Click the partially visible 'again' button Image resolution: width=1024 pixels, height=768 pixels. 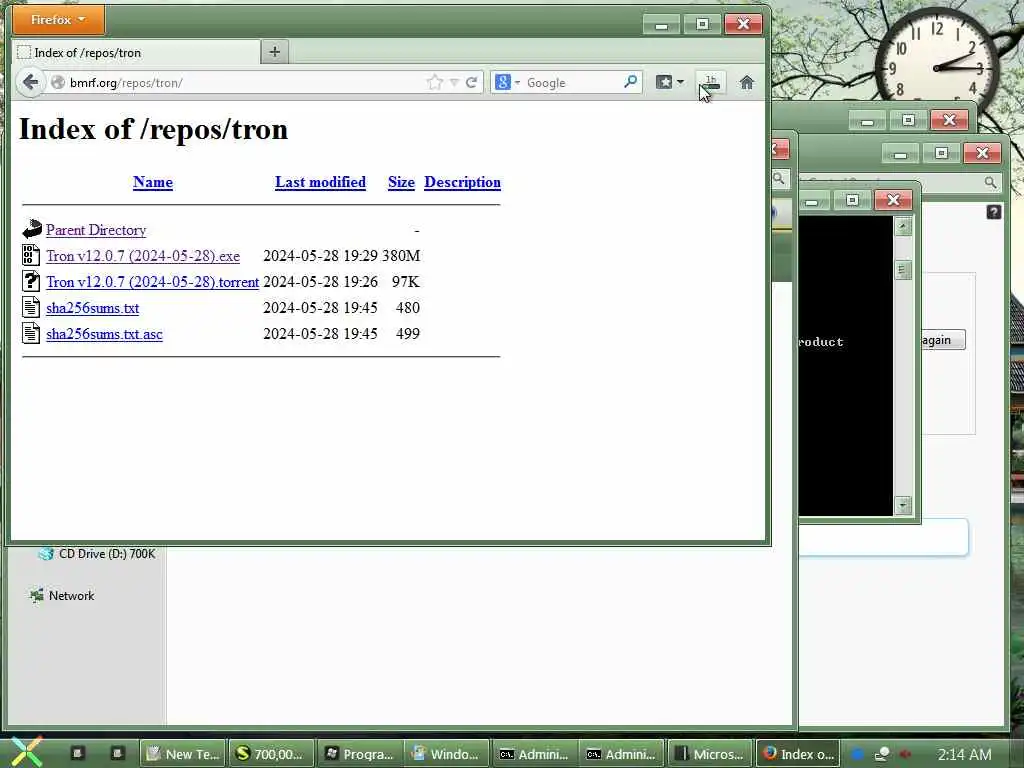tap(943, 340)
